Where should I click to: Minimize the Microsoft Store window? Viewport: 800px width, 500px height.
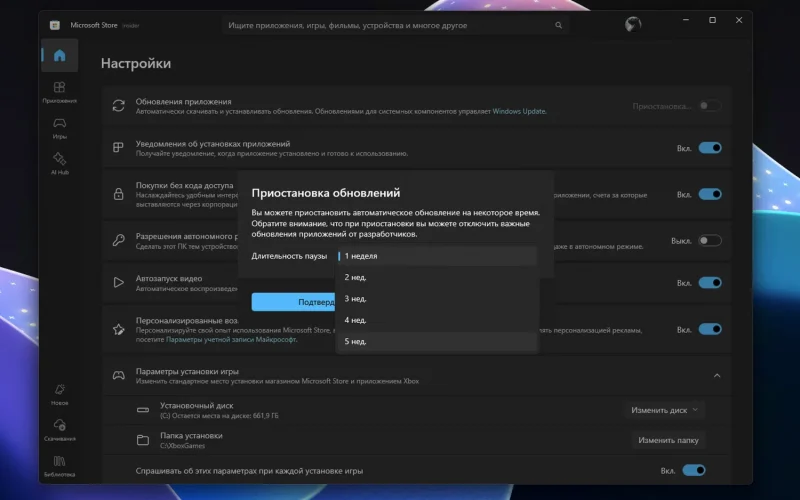[x=686, y=20]
